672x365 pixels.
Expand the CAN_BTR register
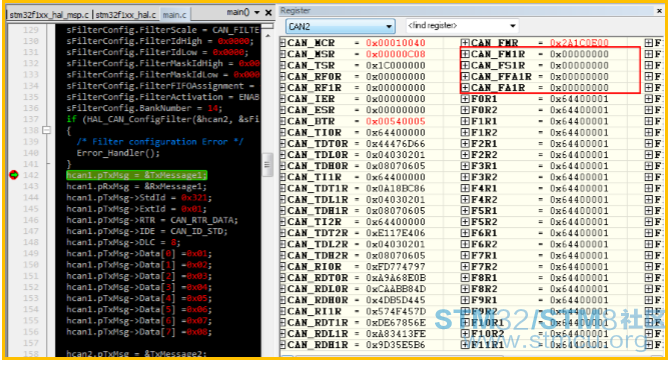283,121
